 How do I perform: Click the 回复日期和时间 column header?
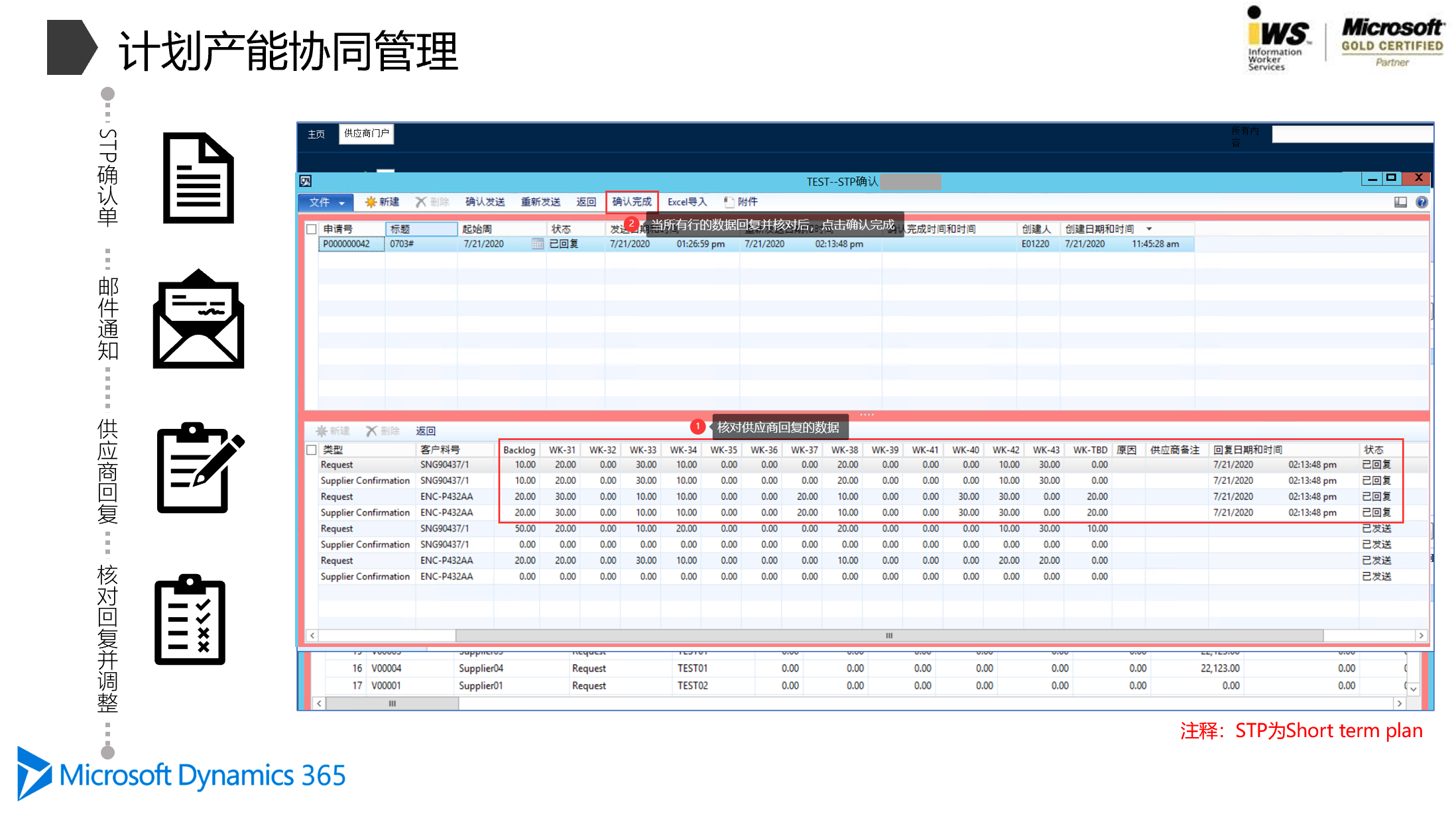(1283, 450)
